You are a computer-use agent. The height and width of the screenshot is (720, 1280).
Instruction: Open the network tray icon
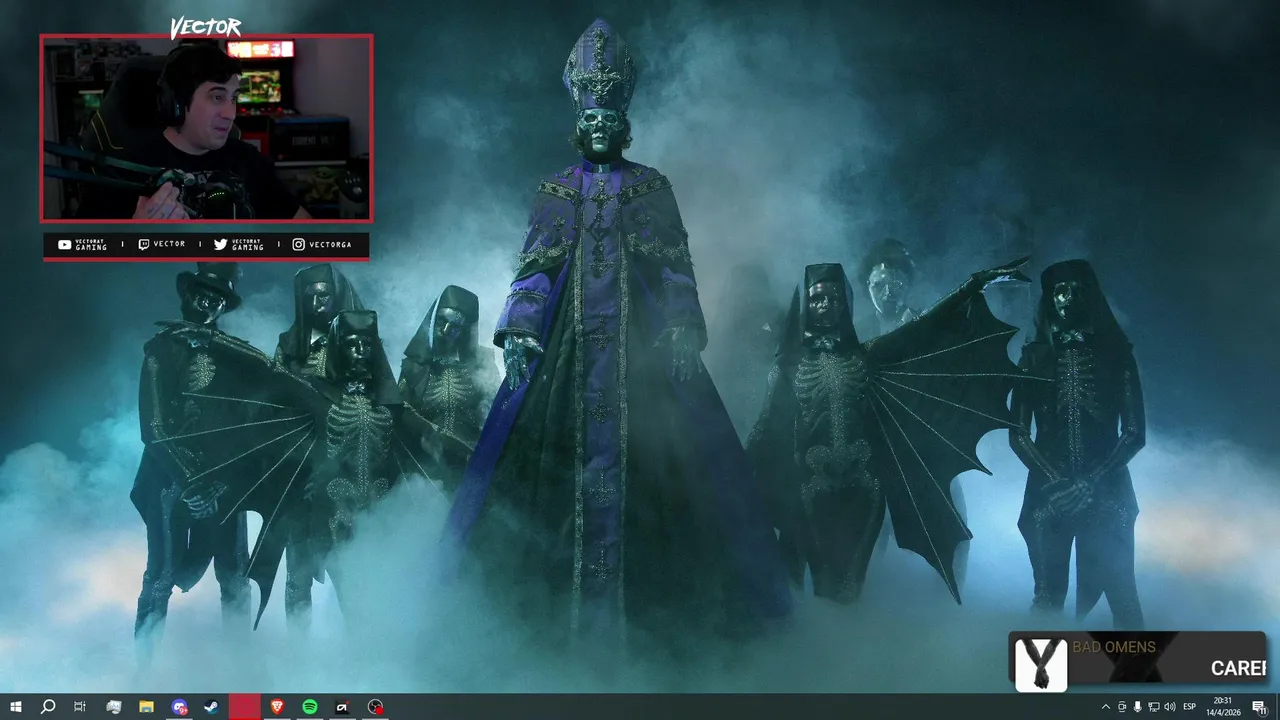(x=1154, y=707)
